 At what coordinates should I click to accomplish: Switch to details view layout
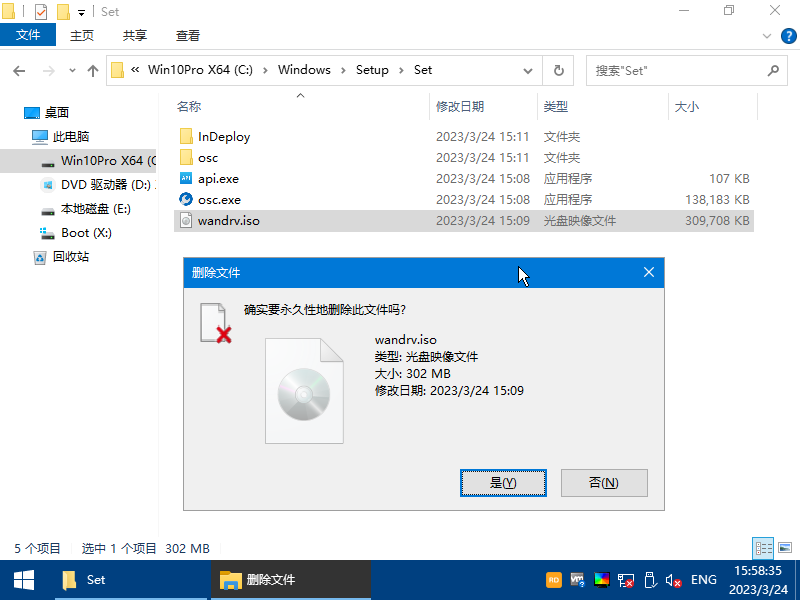tap(763, 548)
